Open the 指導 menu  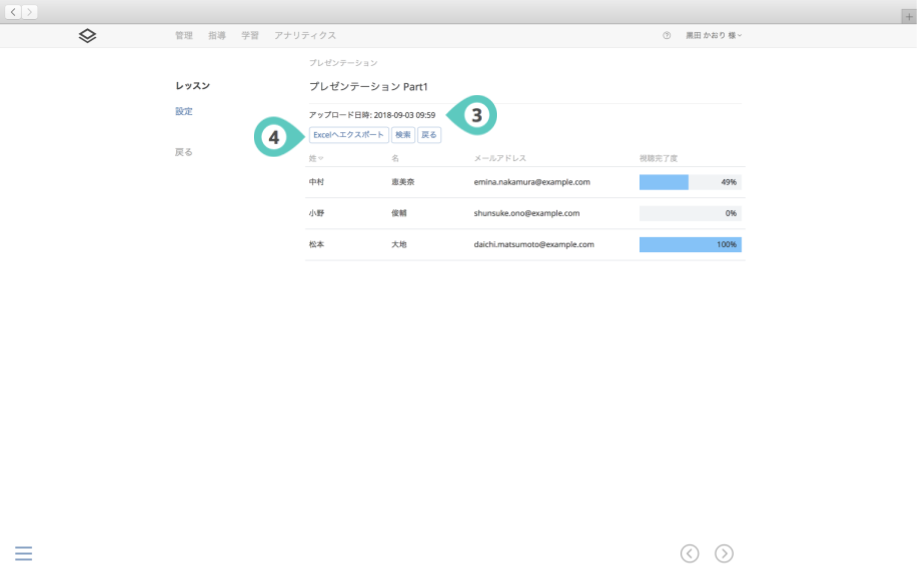[x=217, y=35]
